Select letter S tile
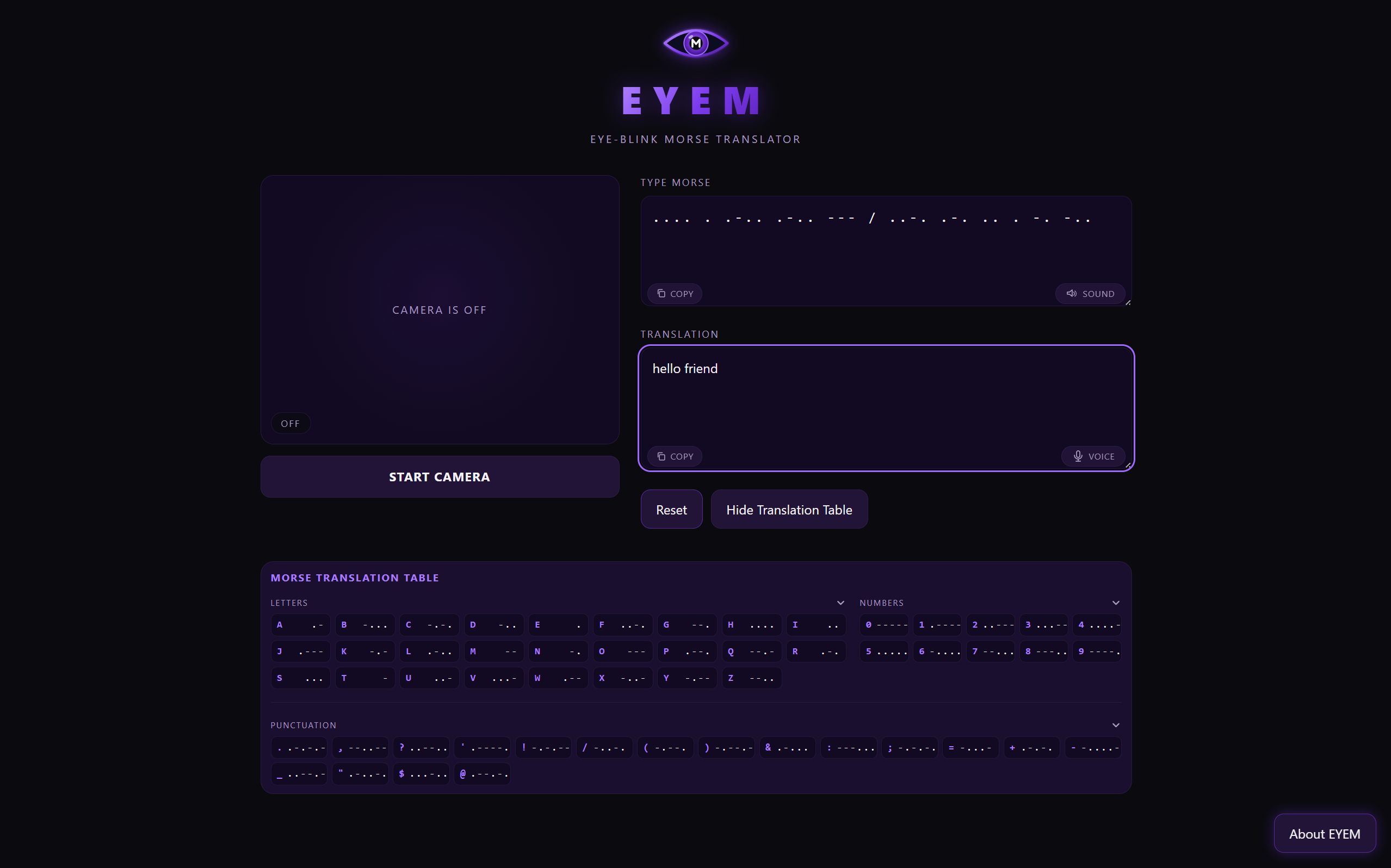1391x868 pixels. [300, 678]
